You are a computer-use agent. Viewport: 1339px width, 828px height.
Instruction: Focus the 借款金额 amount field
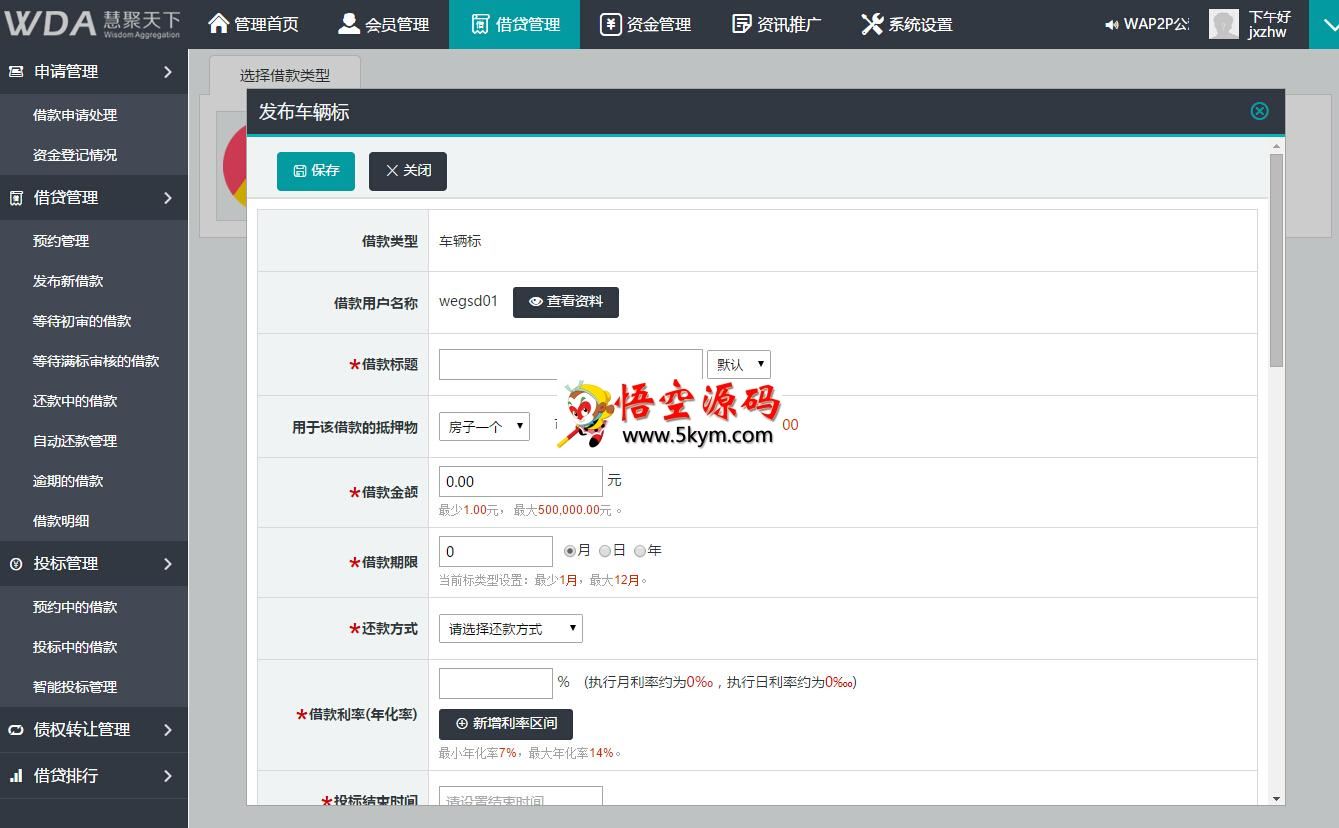tap(521, 481)
